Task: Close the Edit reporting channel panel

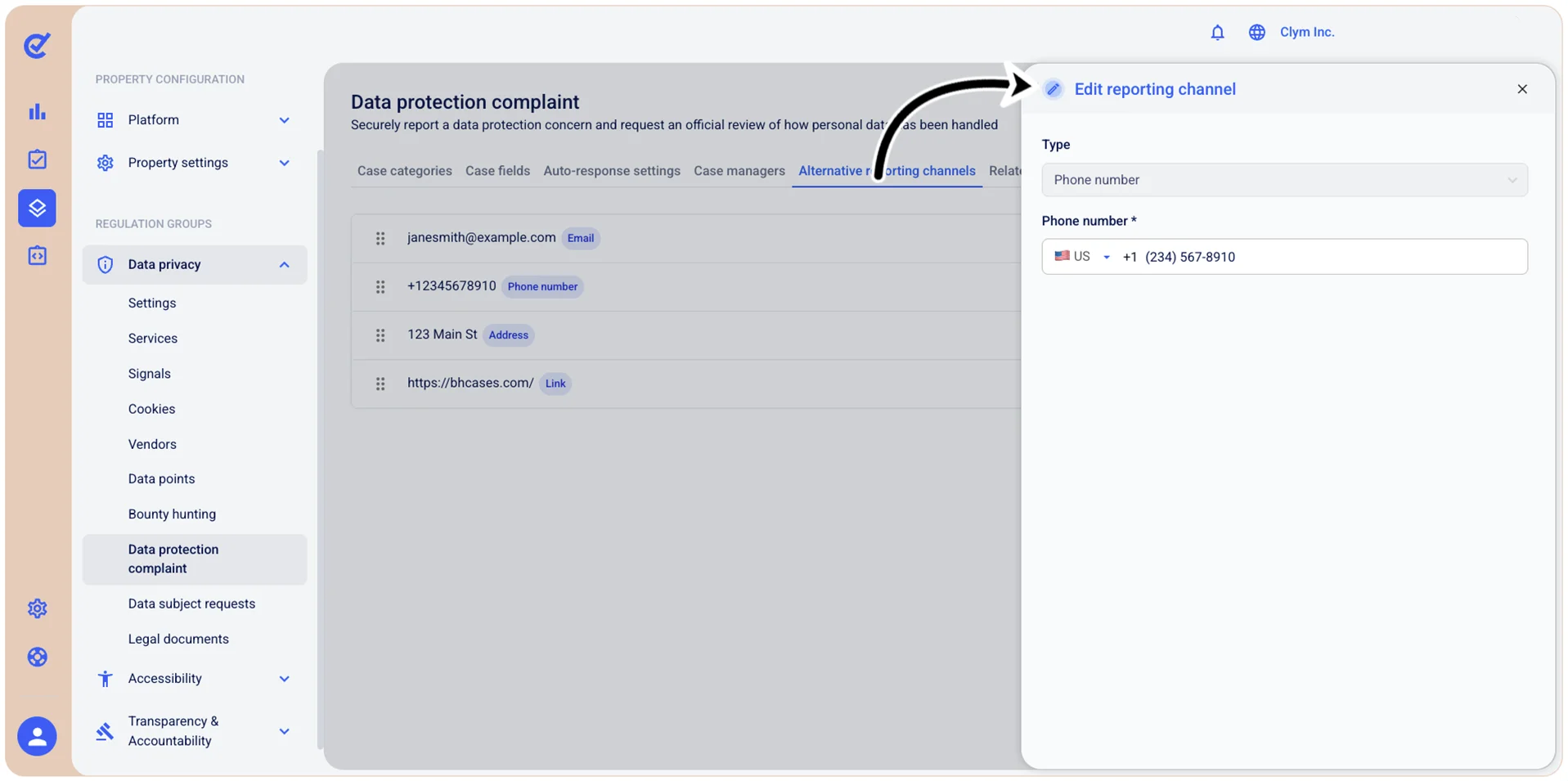Action: [1521, 89]
